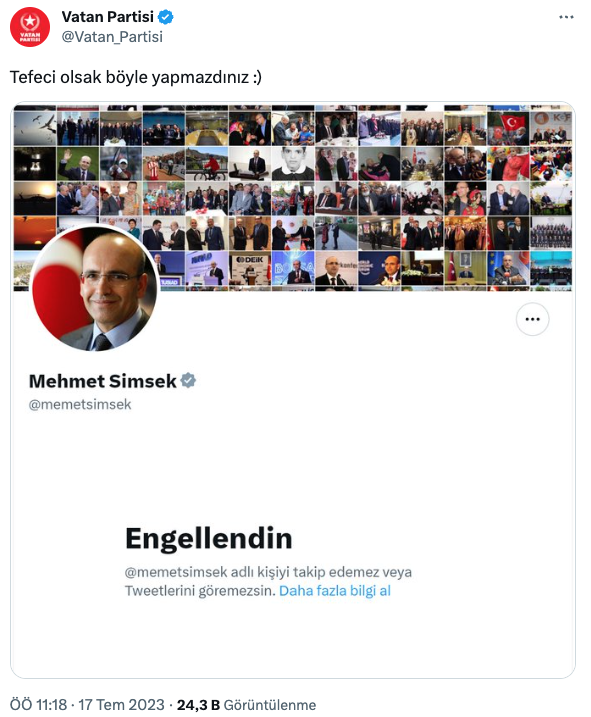Open the profile card's circular three-dot menu
591x717 pixels.
[x=532, y=319]
